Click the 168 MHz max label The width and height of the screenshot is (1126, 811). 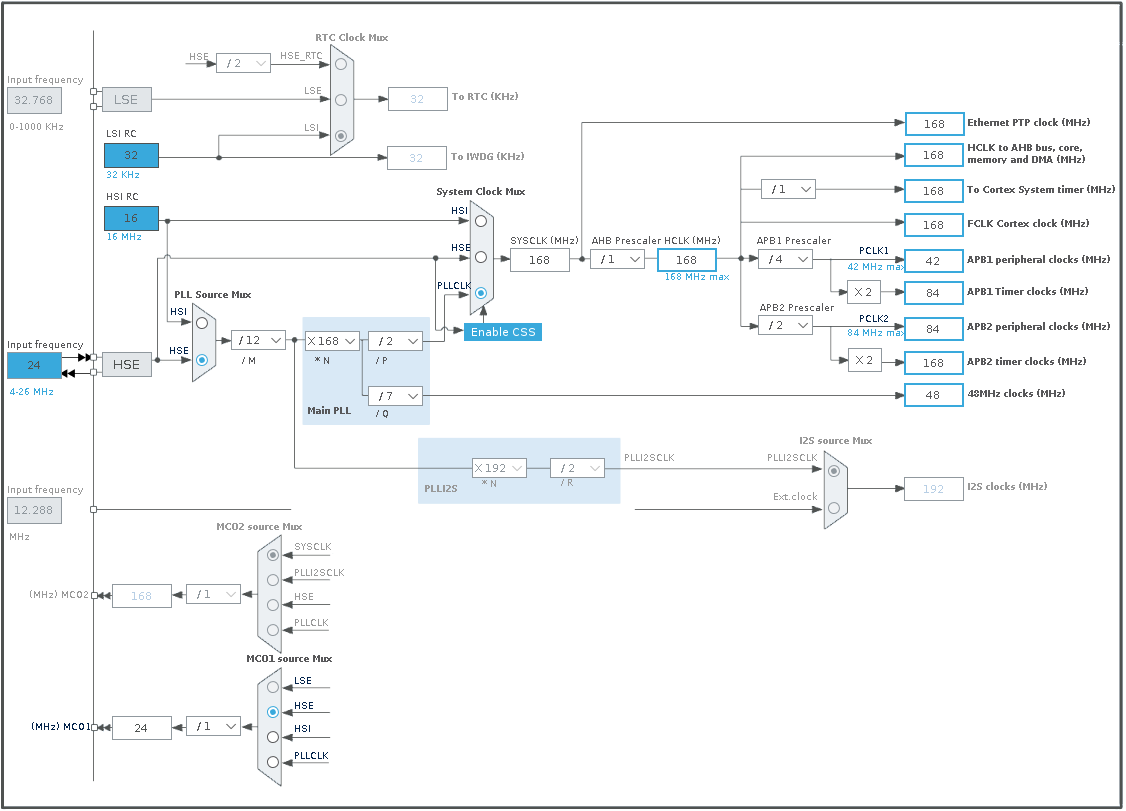point(697,277)
